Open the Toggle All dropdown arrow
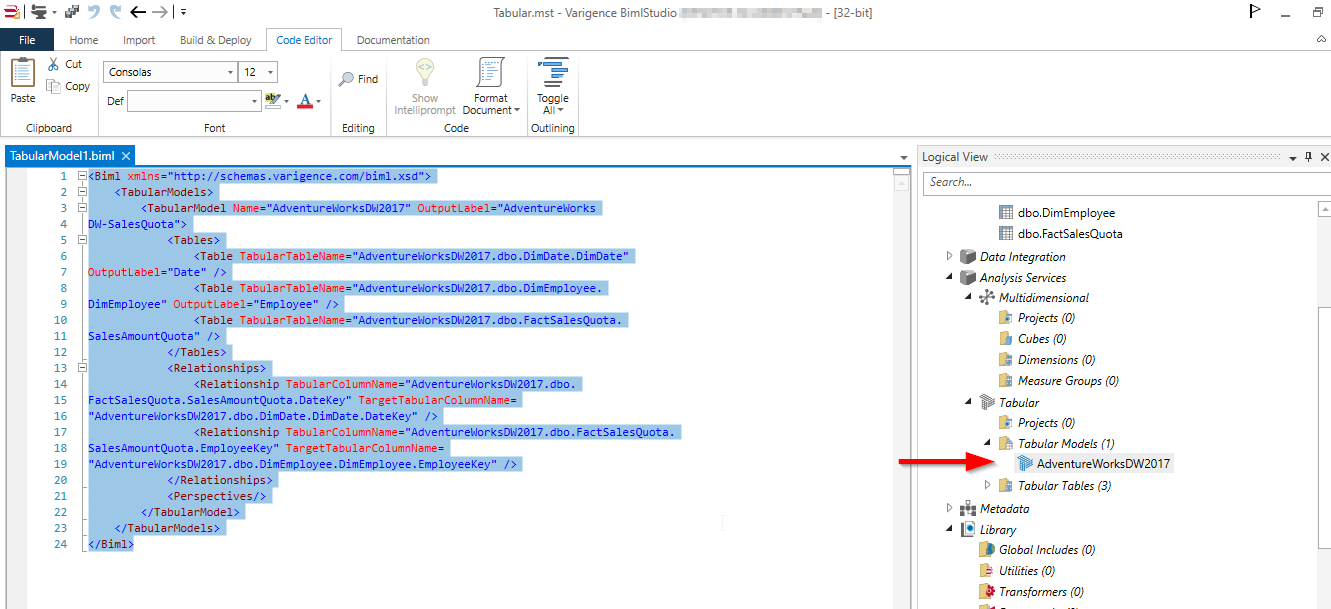 (x=561, y=110)
